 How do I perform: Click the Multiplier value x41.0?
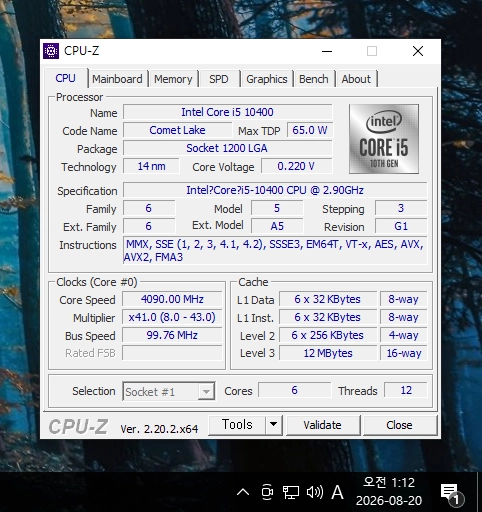point(172,317)
